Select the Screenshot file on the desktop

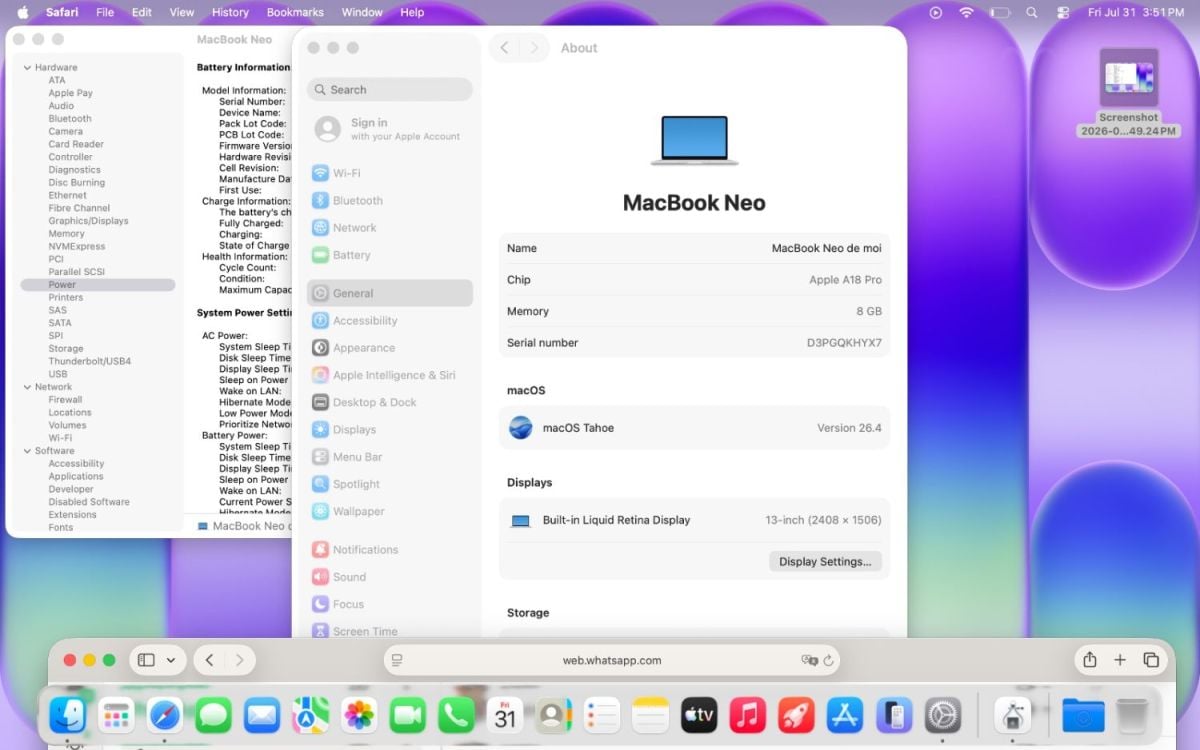[x=1129, y=92]
